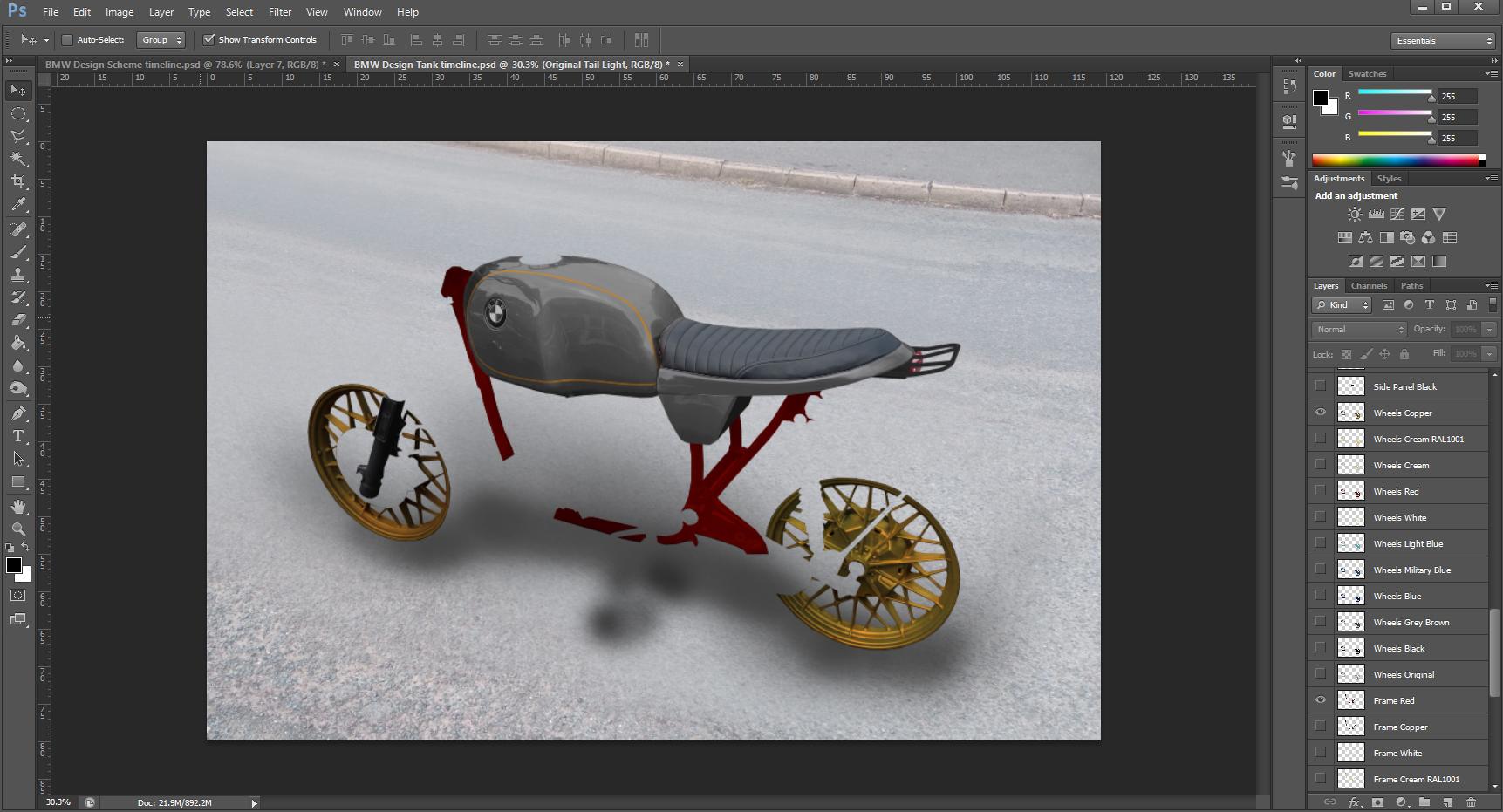Pick a color from the spectrum bar
Image resolution: width=1503 pixels, height=812 pixels.
pos(1398,160)
